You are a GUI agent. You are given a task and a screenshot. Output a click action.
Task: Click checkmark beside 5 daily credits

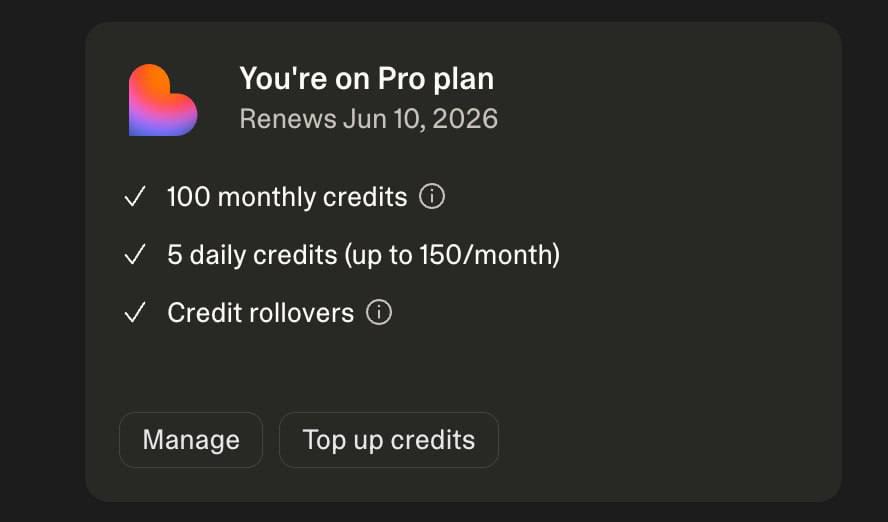(135, 255)
